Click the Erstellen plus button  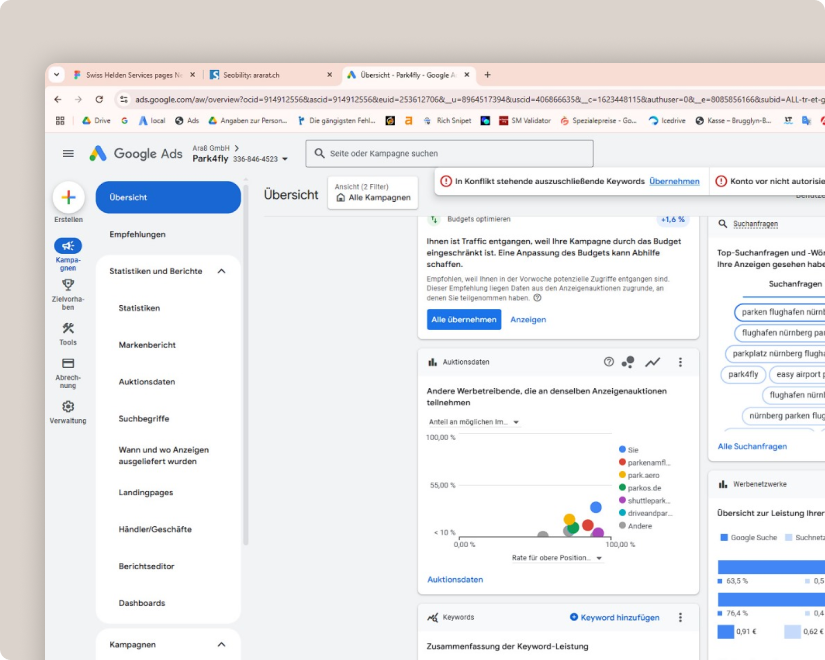tap(68, 197)
